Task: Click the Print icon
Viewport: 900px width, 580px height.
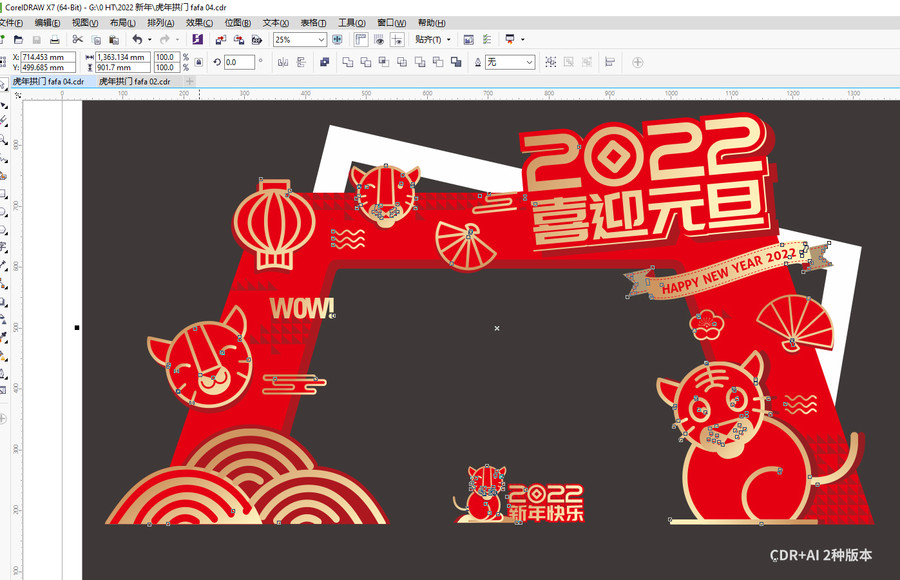Action: [55, 40]
